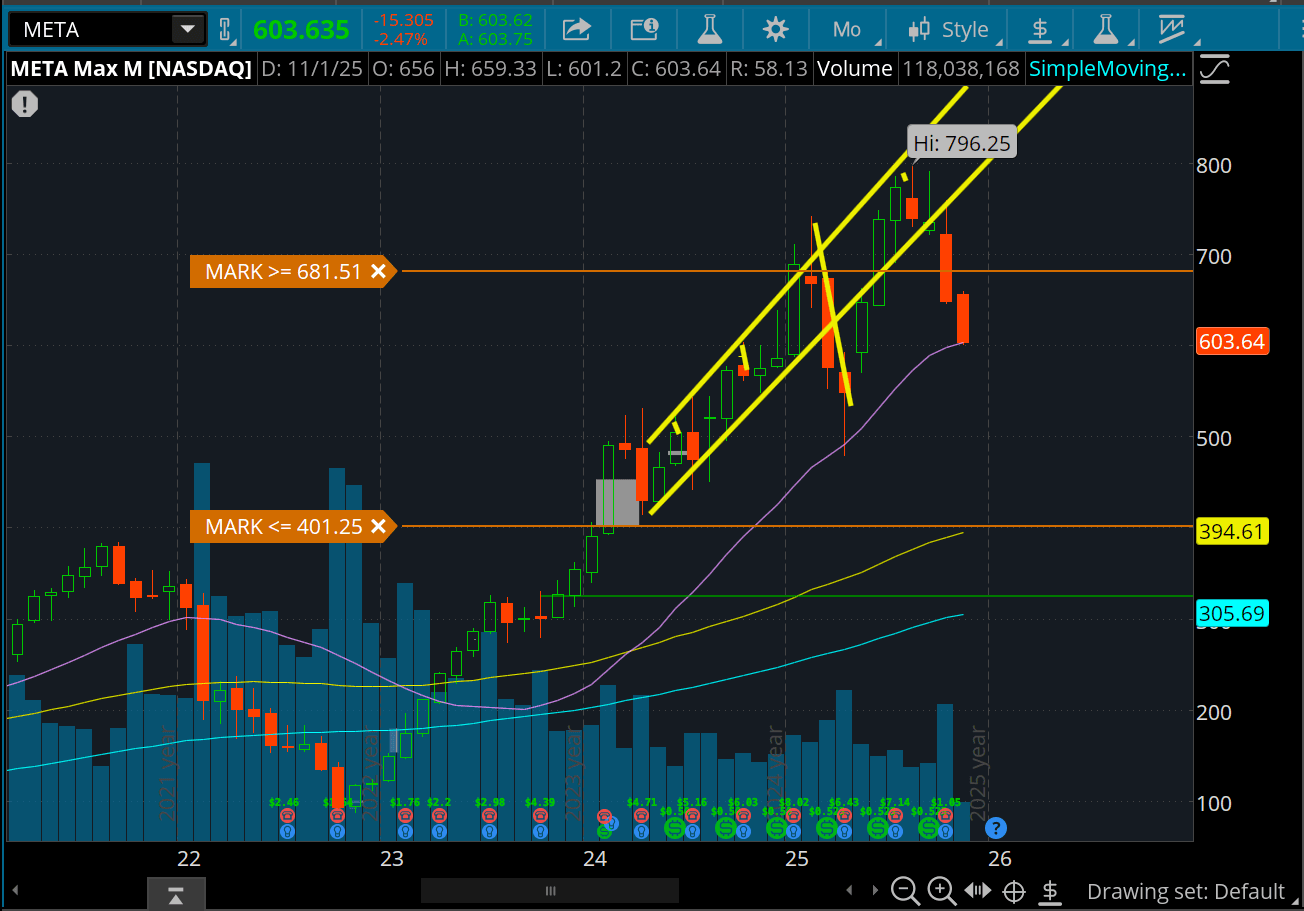Click the price scale curve icon
Viewport: 1304px width, 911px height.
1215,69
